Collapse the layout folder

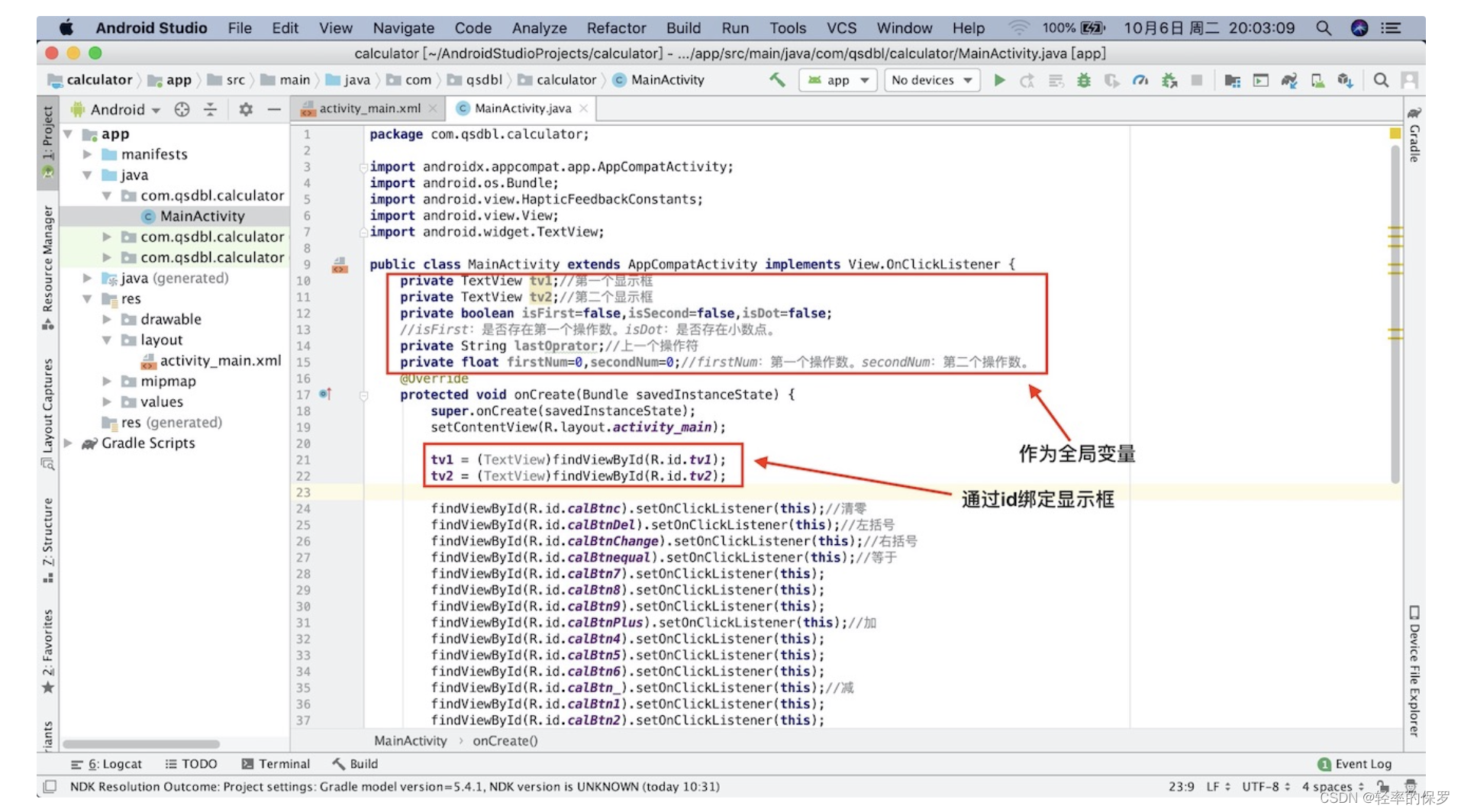pos(107,340)
